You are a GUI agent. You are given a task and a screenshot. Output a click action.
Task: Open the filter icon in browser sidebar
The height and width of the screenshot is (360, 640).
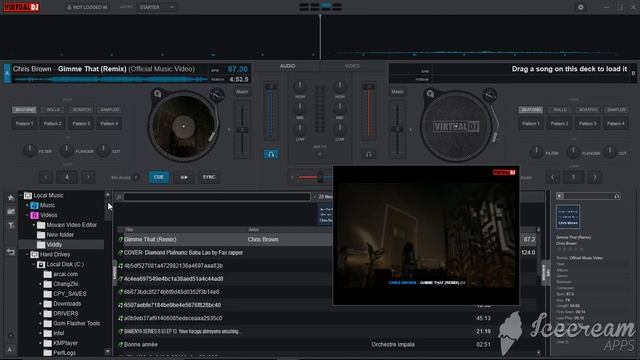11,225
